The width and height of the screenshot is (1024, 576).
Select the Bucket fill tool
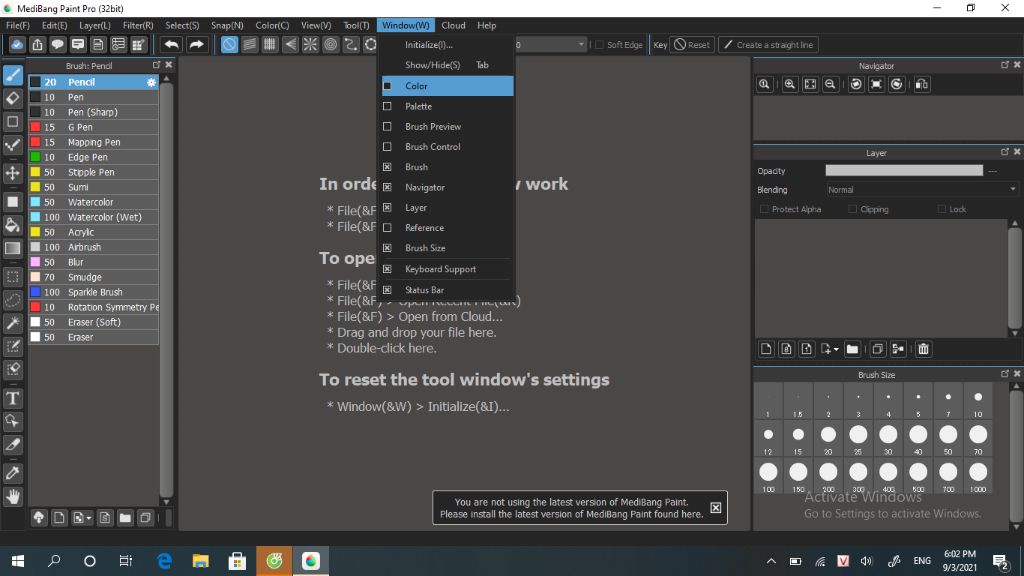pos(12,225)
